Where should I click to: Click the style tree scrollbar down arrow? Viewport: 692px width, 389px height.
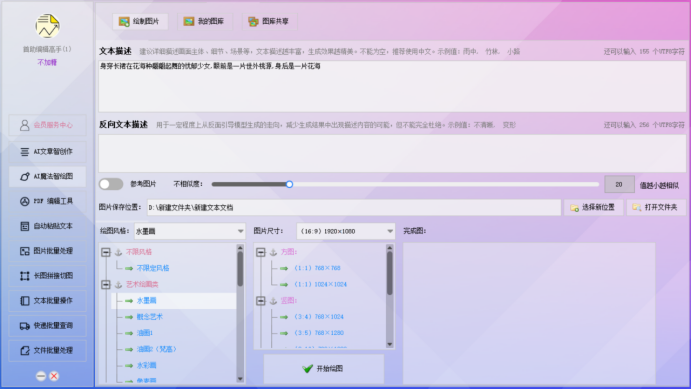point(240,379)
